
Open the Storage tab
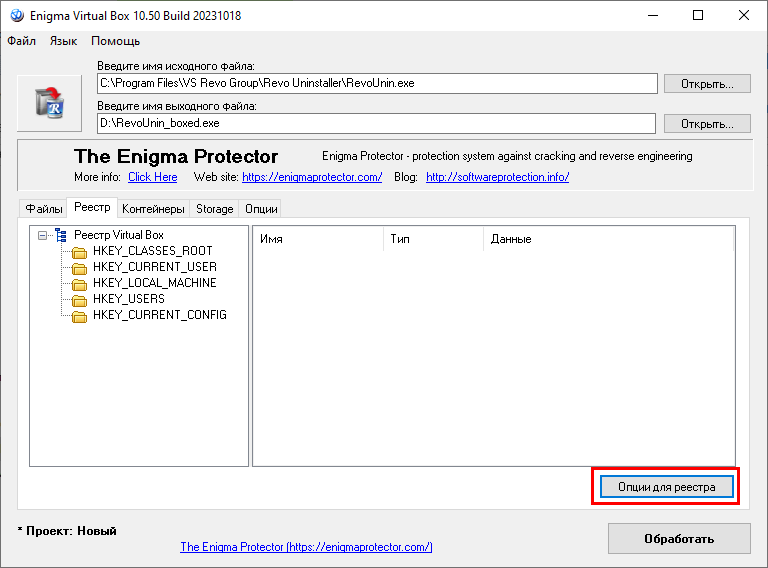tap(215, 209)
